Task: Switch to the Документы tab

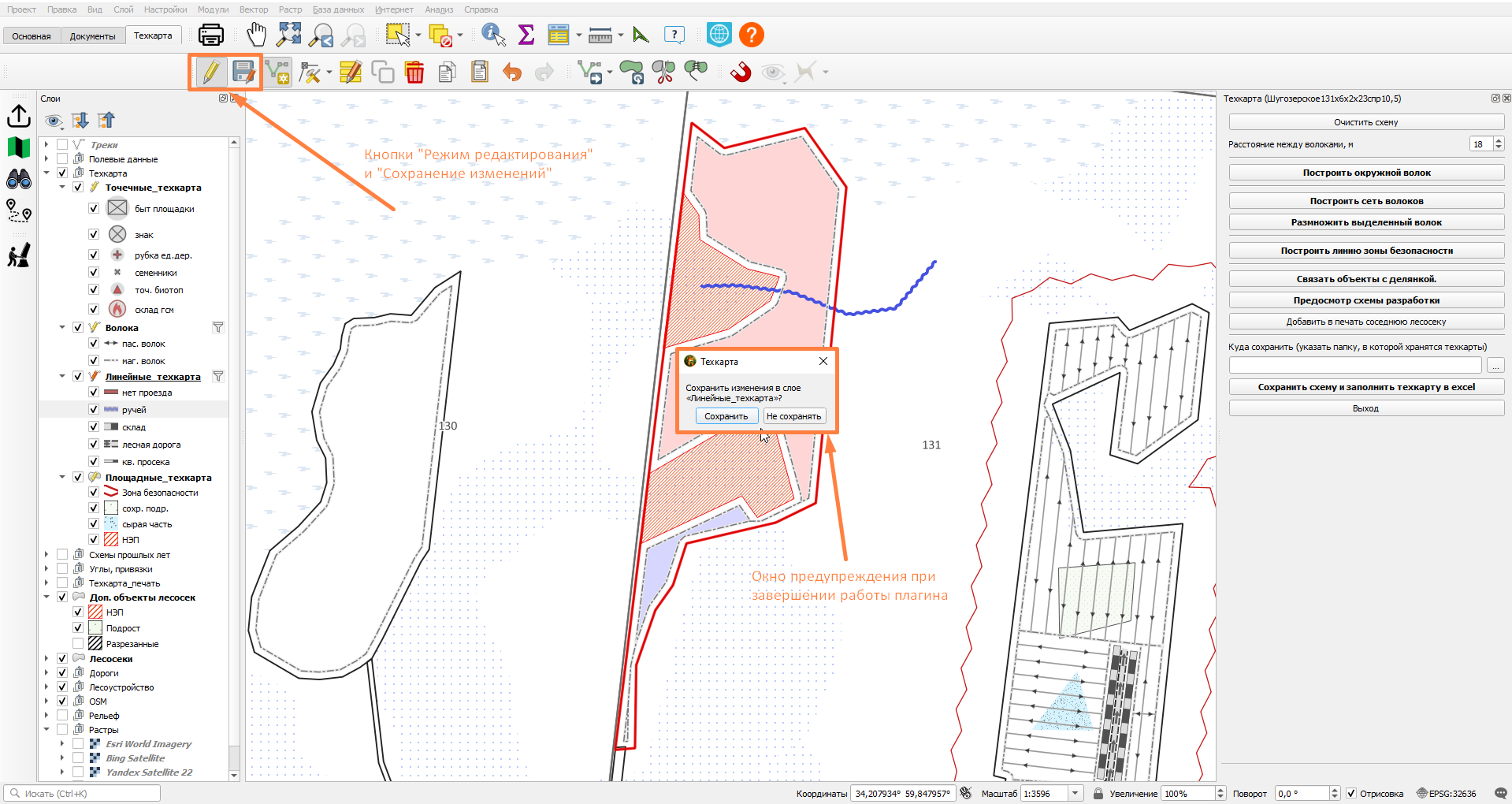Action: (92, 36)
